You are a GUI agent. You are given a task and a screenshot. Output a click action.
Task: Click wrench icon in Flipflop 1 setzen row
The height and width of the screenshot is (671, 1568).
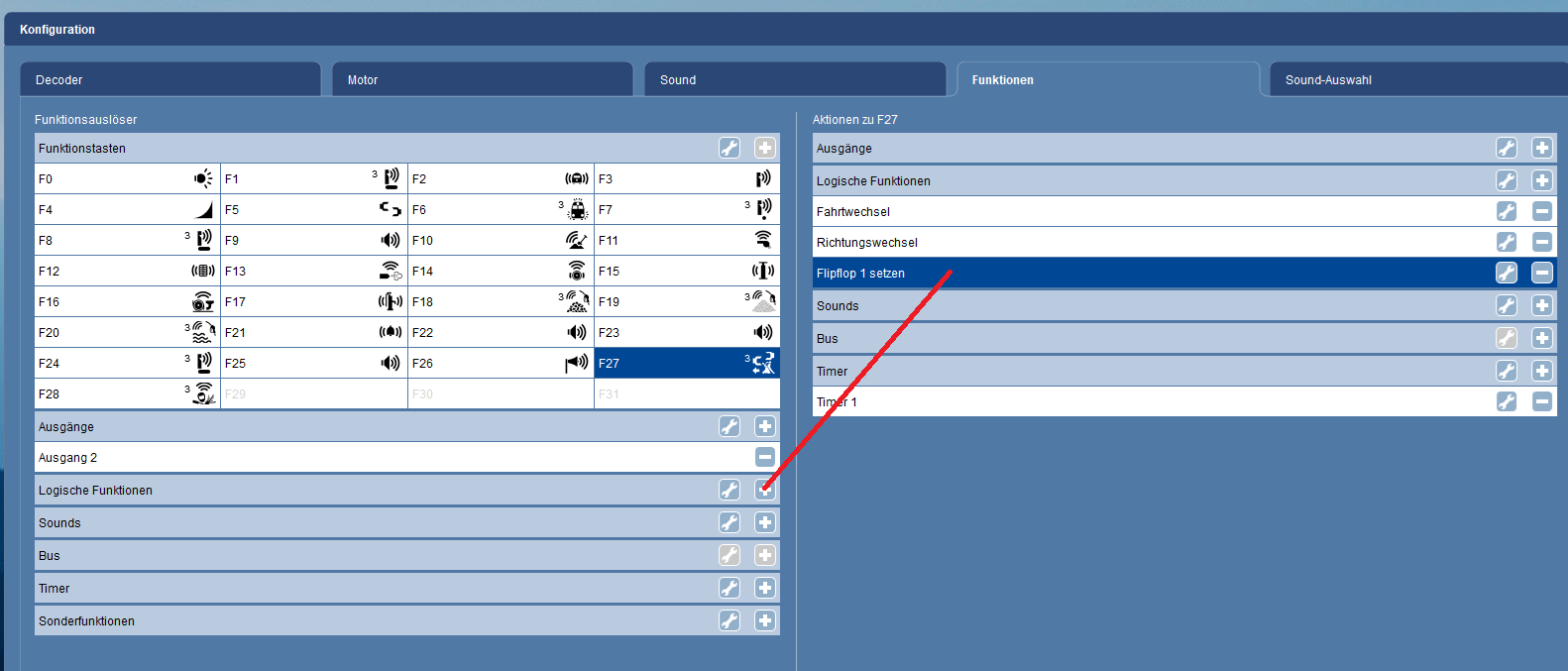click(1507, 273)
